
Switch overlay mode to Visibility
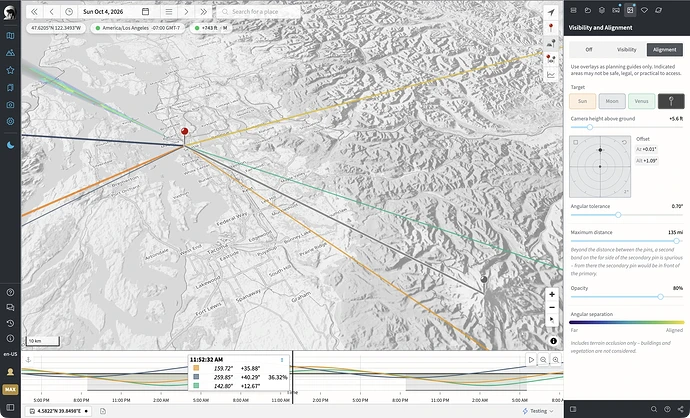tap(627, 49)
